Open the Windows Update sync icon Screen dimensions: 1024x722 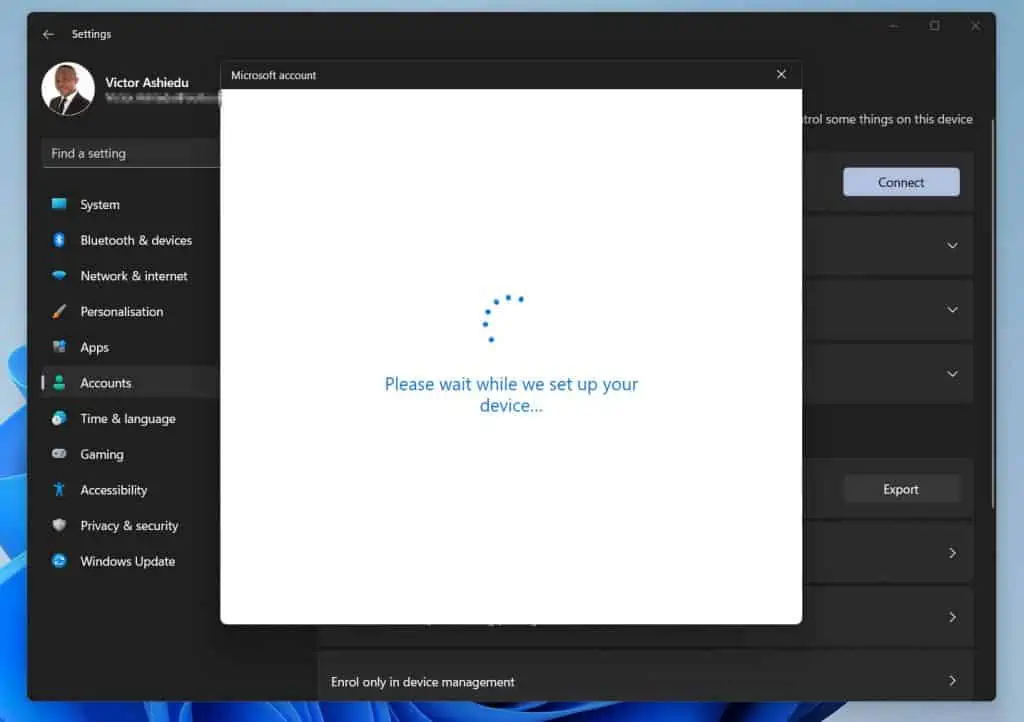(59, 561)
